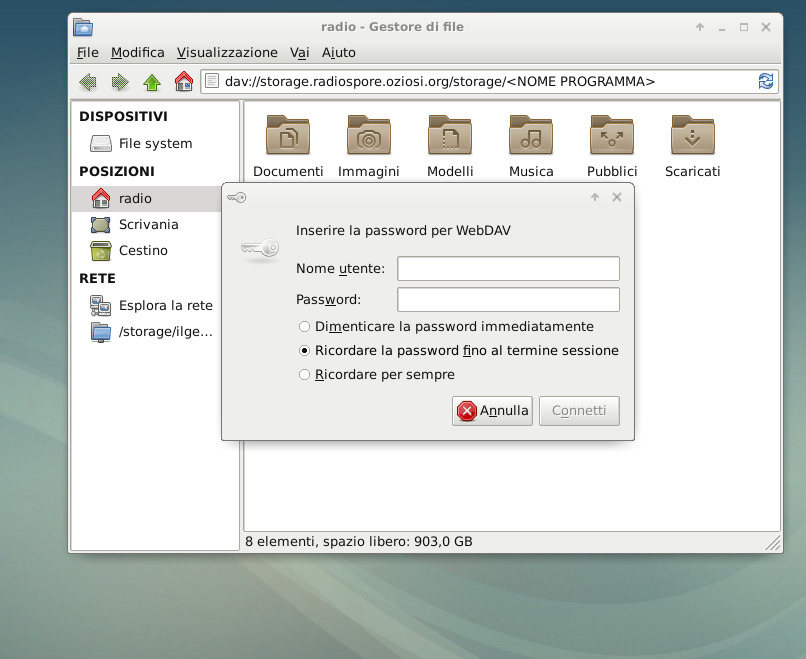Click the forward navigation arrow
Image resolution: width=806 pixels, height=659 pixels.
[120, 82]
